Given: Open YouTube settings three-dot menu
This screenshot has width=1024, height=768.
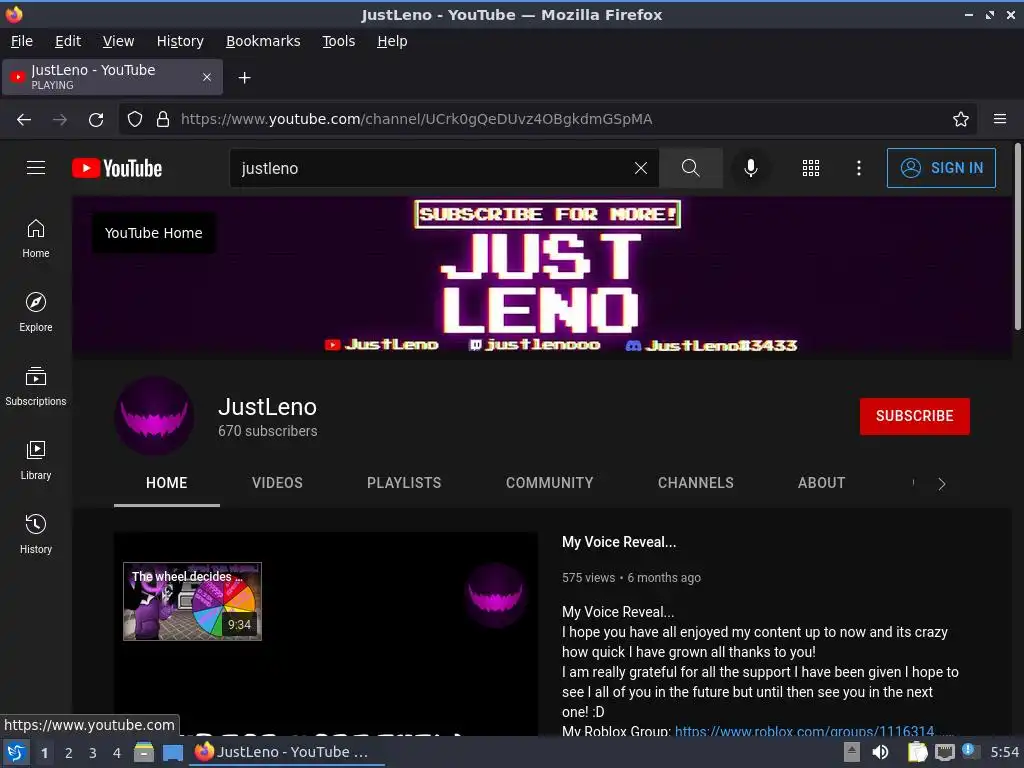Looking at the screenshot, I should 859,168.
